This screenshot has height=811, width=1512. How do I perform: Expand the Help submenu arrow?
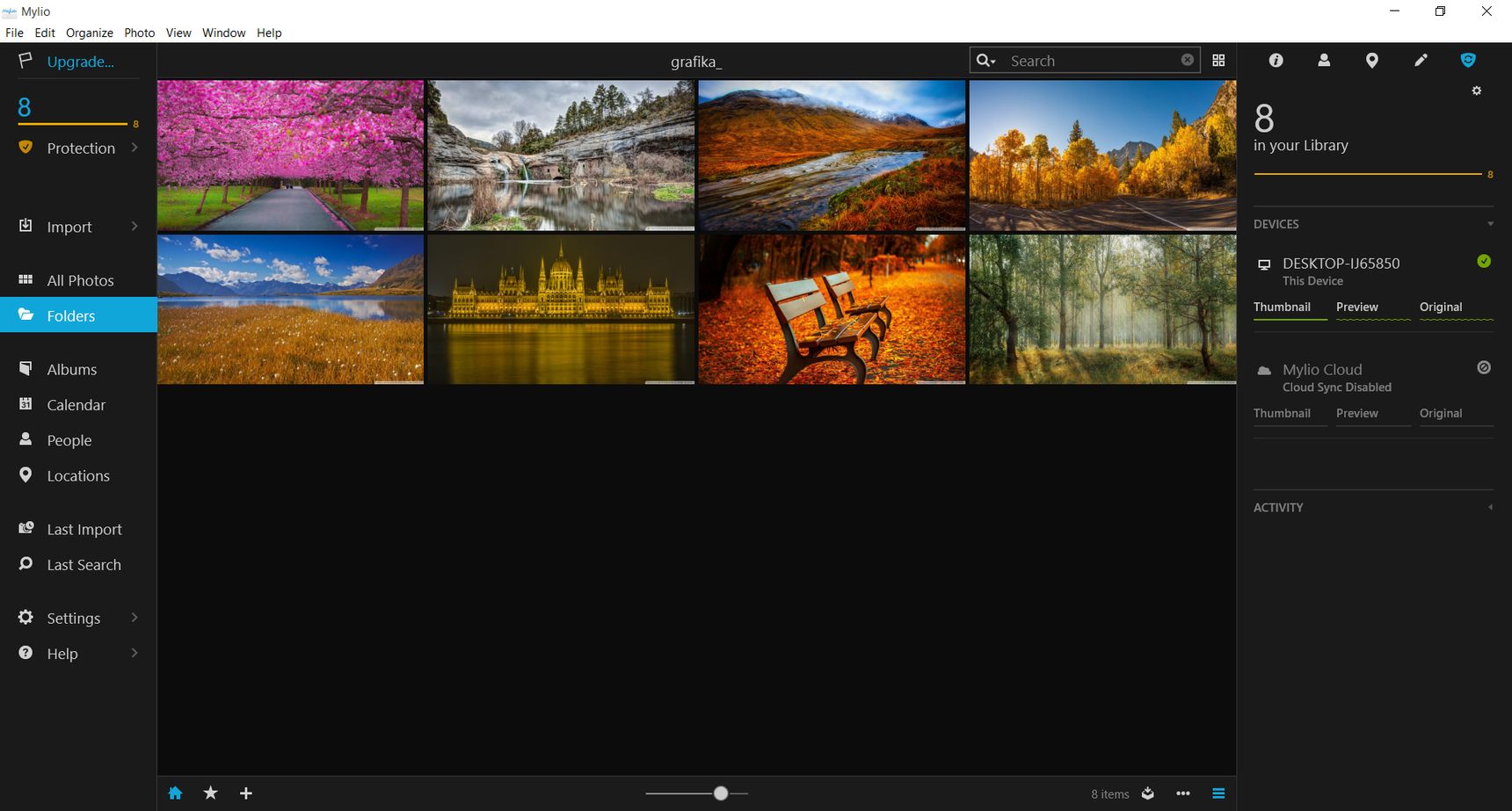(134, 653)
